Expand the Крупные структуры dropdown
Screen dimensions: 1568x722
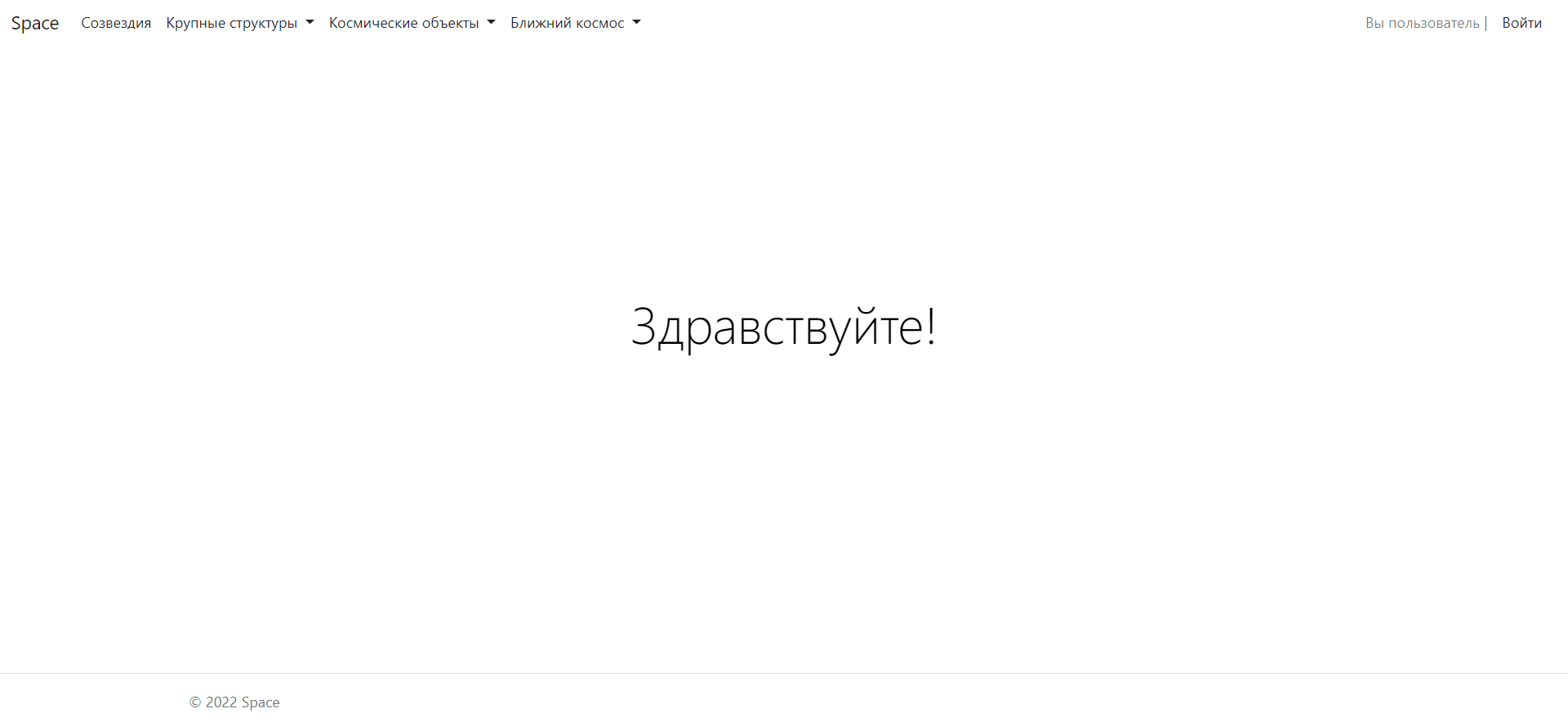240,23
